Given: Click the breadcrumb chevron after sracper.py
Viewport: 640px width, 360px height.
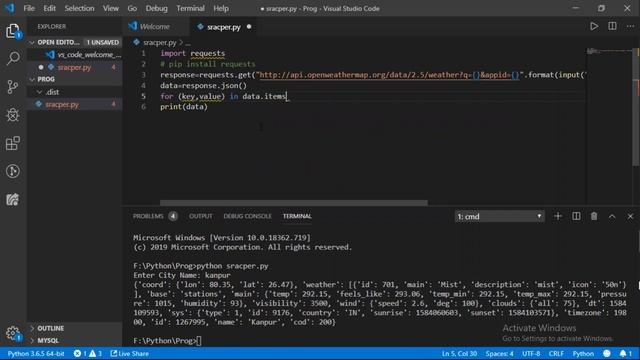Looking at the screenshot, I should [181, 42].
